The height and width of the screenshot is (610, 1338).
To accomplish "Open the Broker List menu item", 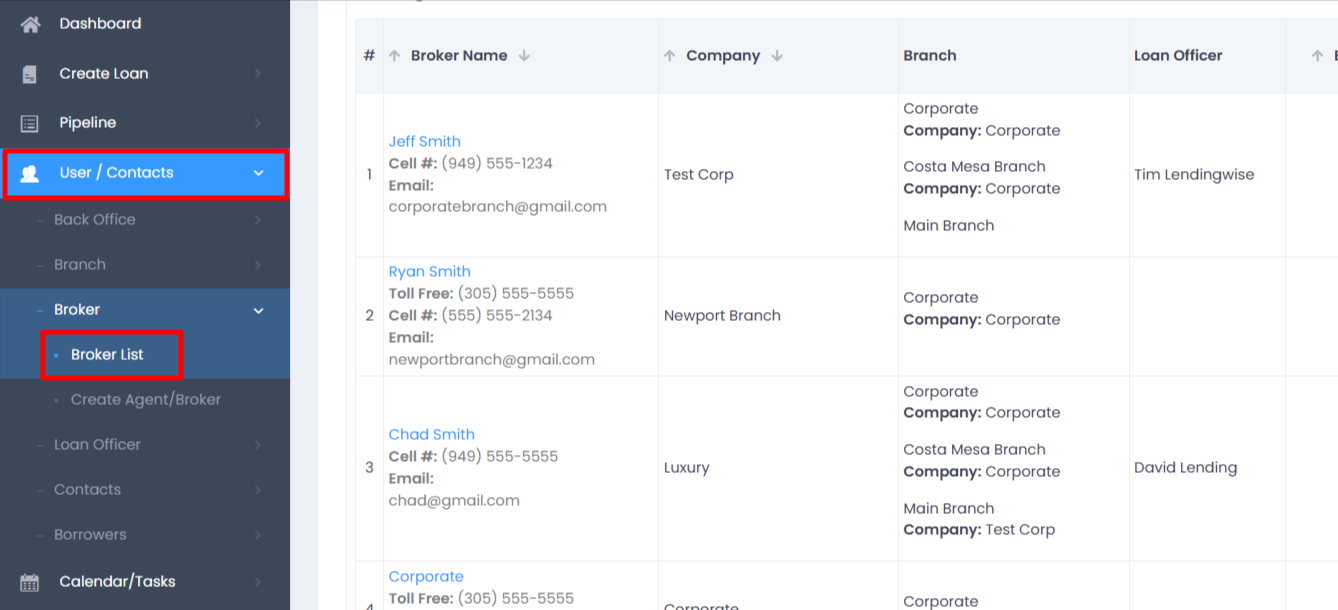I will [107, 355].
